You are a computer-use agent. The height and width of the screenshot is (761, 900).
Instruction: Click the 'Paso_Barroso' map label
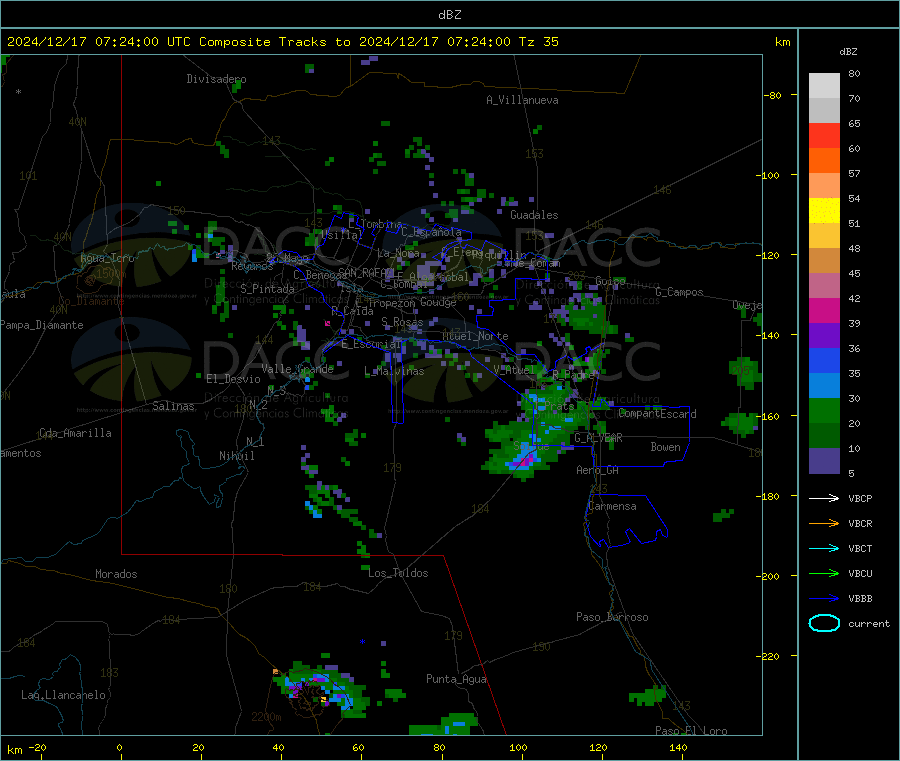click(612, 617)
